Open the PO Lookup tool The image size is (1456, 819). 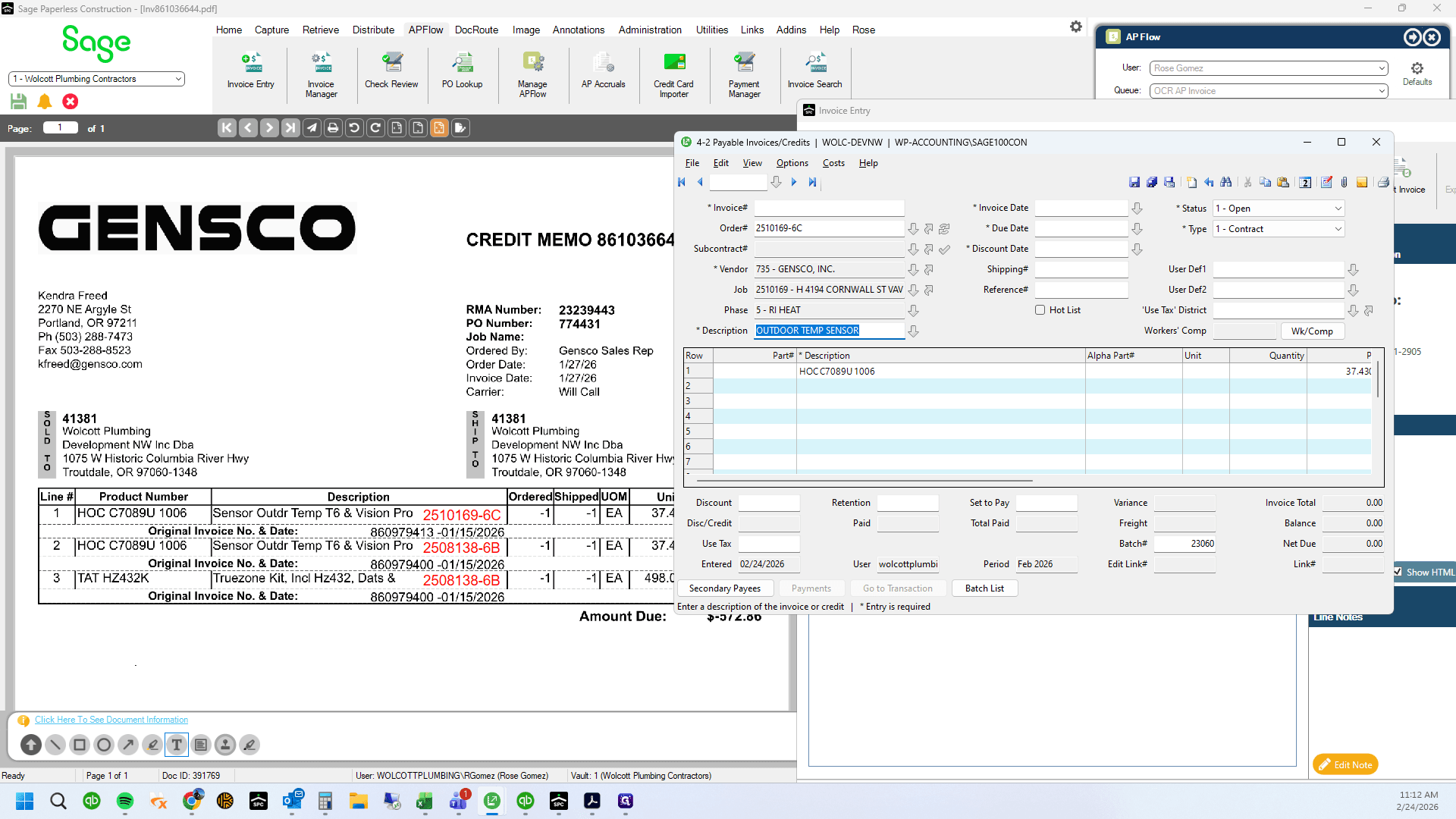point(462,71)
